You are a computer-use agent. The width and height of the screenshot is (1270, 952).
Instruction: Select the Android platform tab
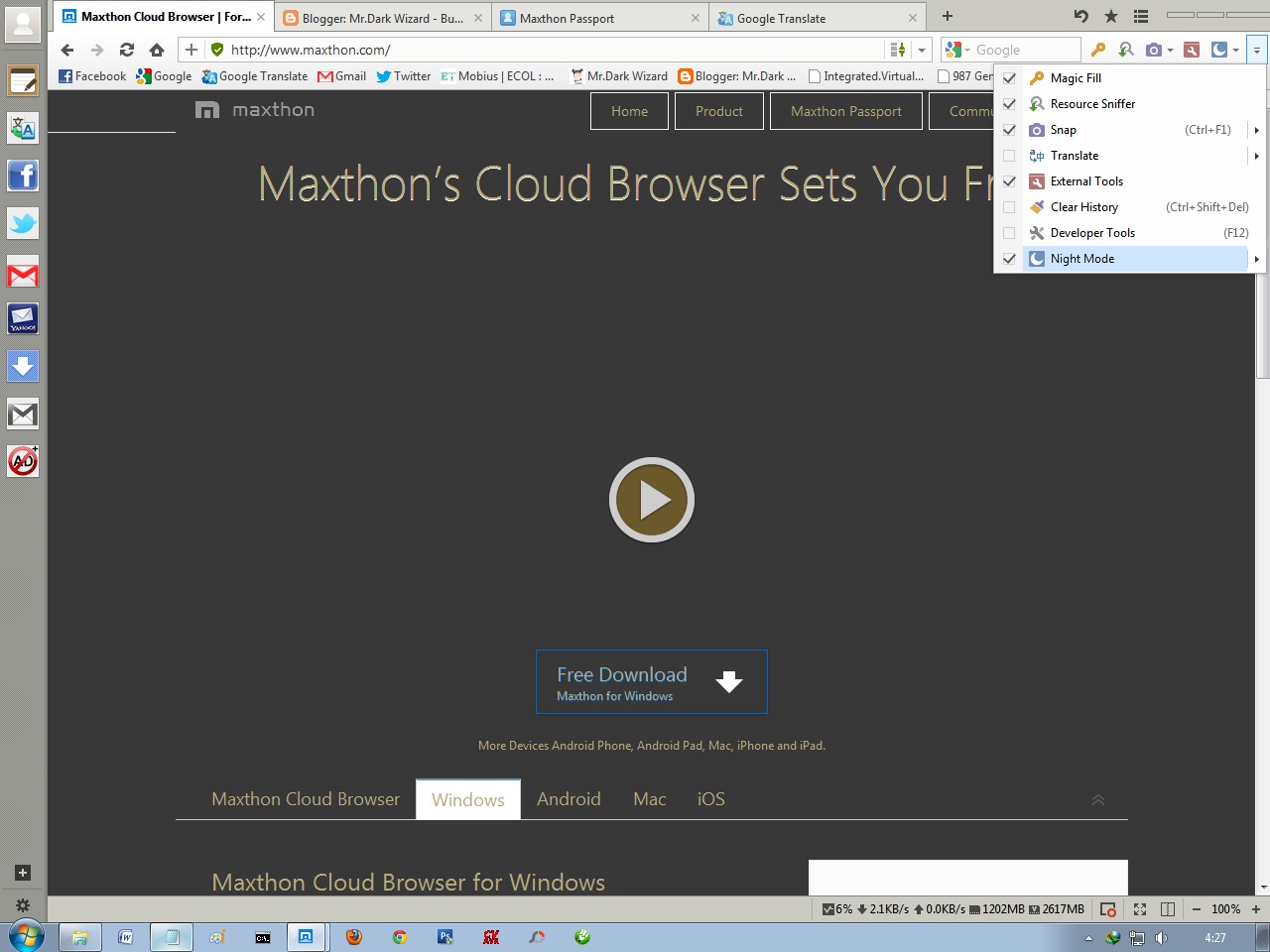click(x=569, y=799)
